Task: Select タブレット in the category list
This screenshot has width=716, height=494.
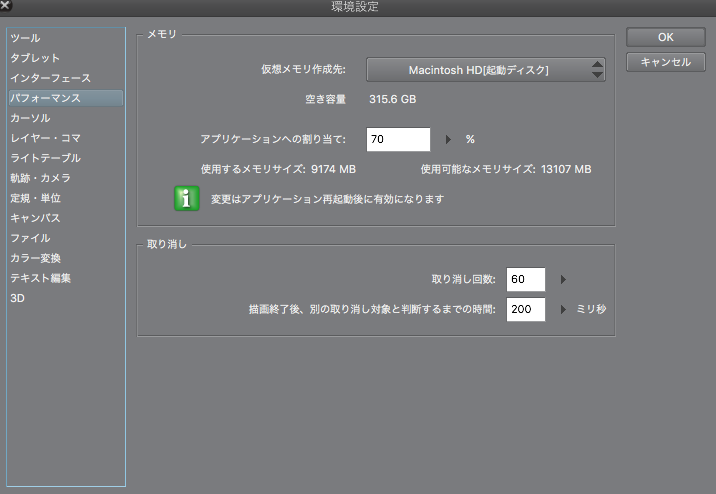Action: tap(35, 58)
